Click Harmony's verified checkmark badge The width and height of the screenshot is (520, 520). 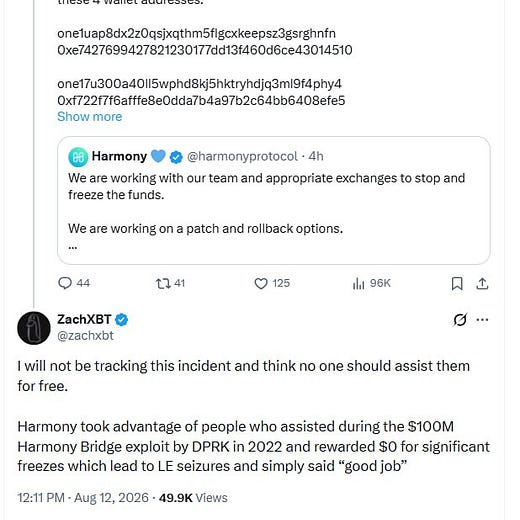coord(176,157)
